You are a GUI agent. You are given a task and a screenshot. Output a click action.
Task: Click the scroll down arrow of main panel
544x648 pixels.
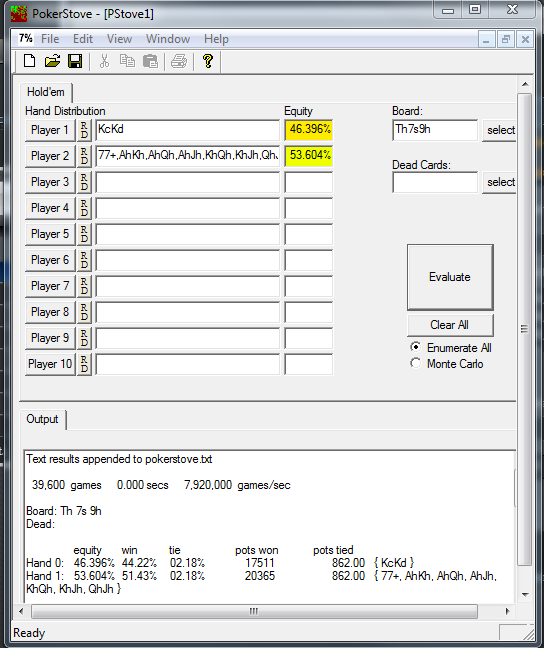[x=525, y=595]
